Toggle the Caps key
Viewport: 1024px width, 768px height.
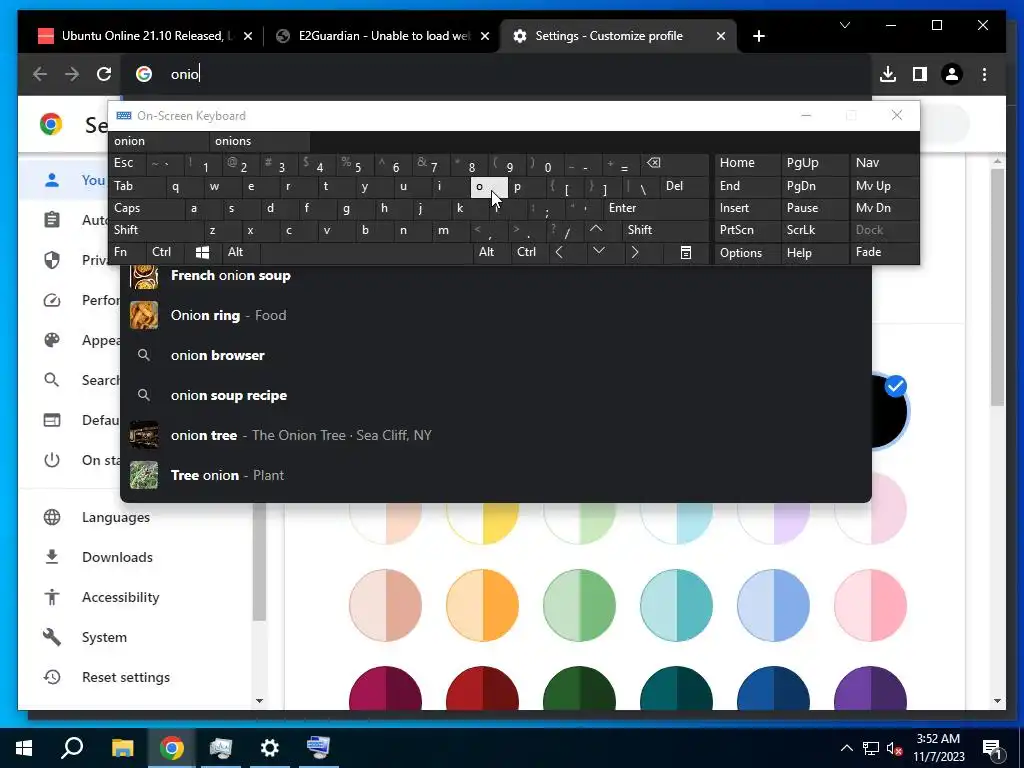[x=146, y=208]
